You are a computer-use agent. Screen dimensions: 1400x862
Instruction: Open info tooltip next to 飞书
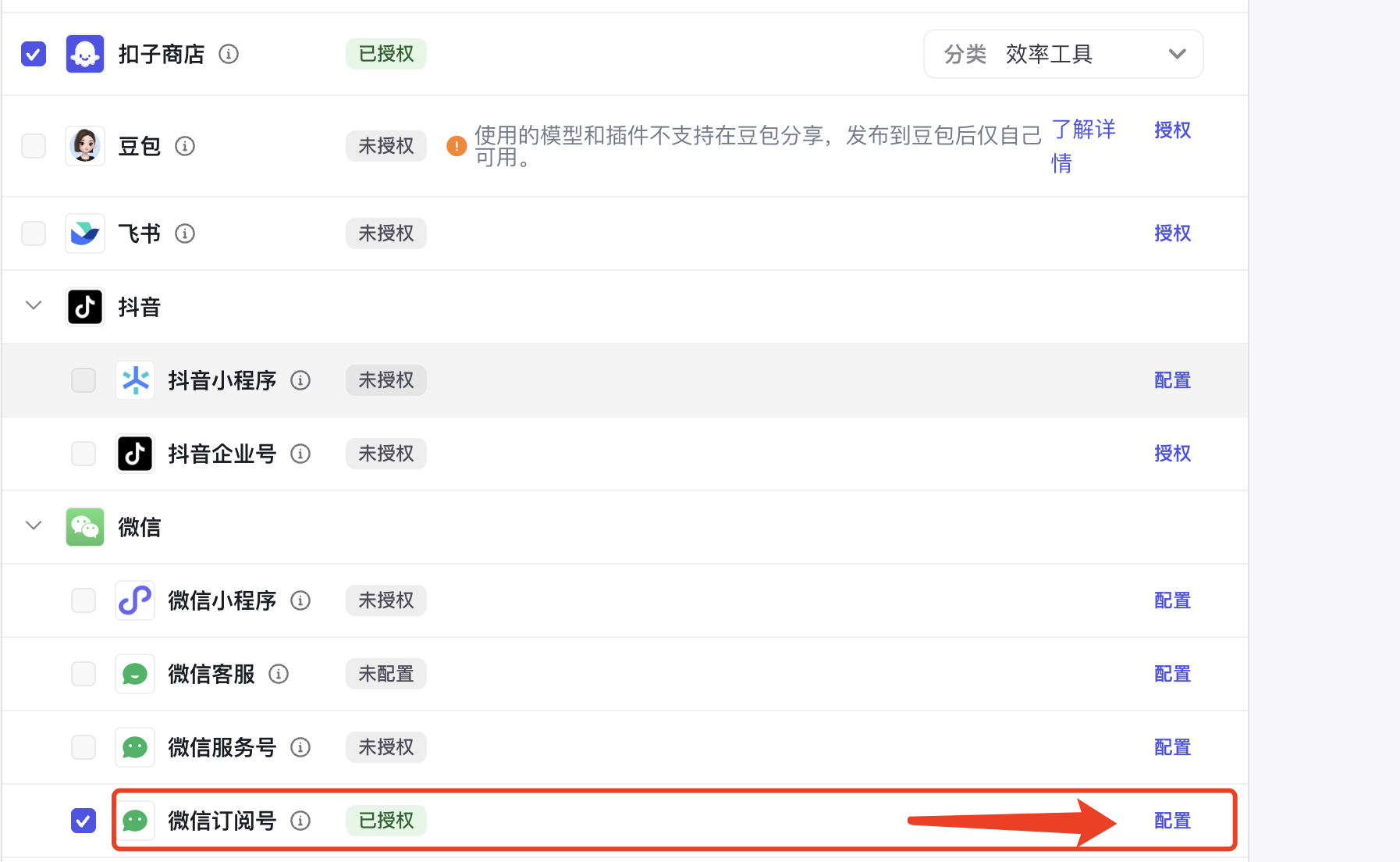[x=185, y=233]
